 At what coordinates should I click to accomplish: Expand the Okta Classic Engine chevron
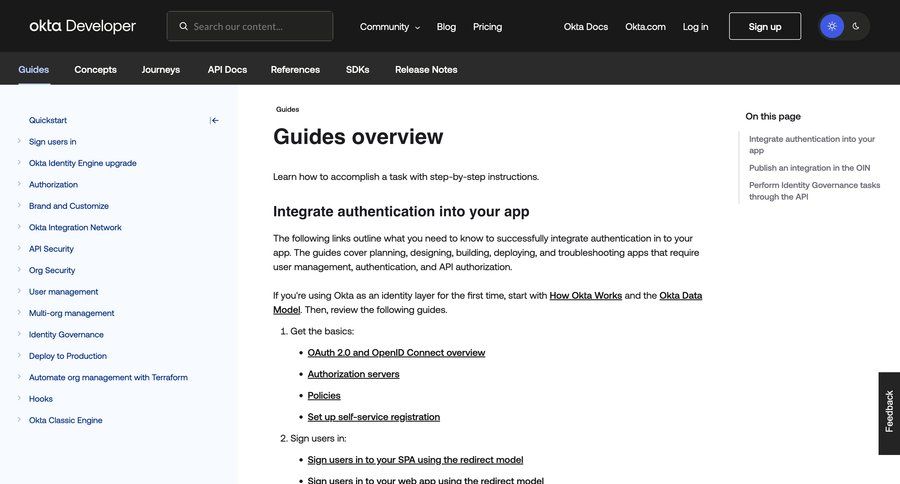(19, 420)
